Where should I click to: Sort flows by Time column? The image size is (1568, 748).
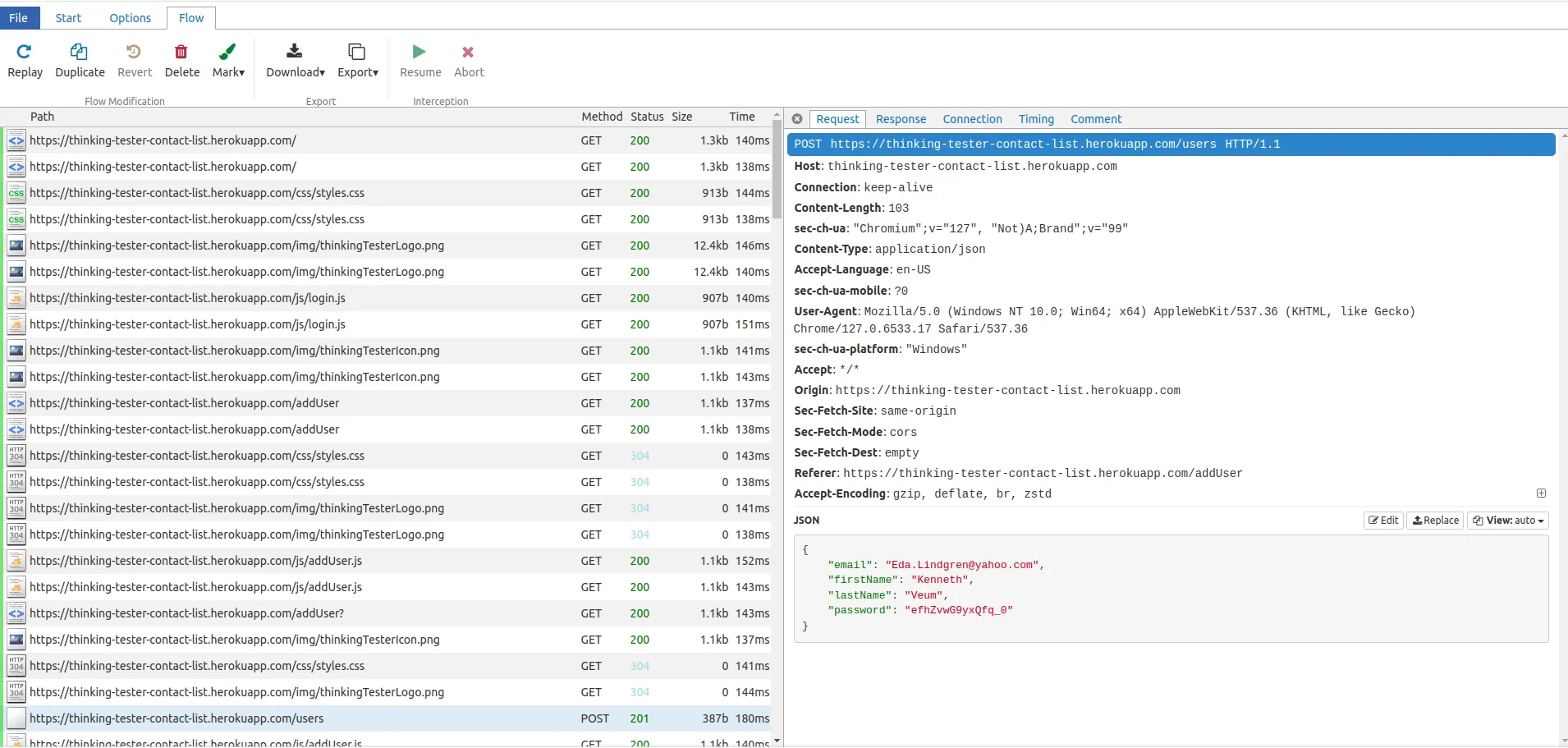pos(741,117)
